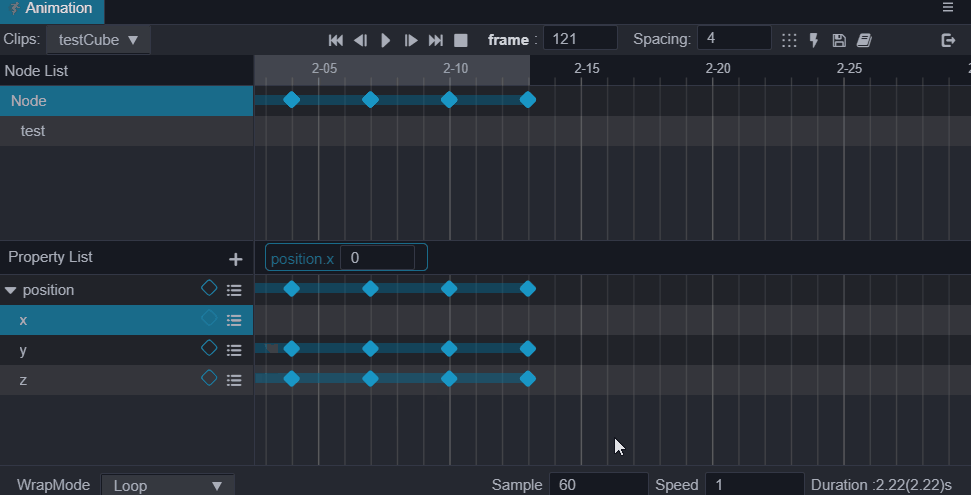Screen dimensions: 971x495
Task: Add a property with the plus icon
Action: pos(236,259)
